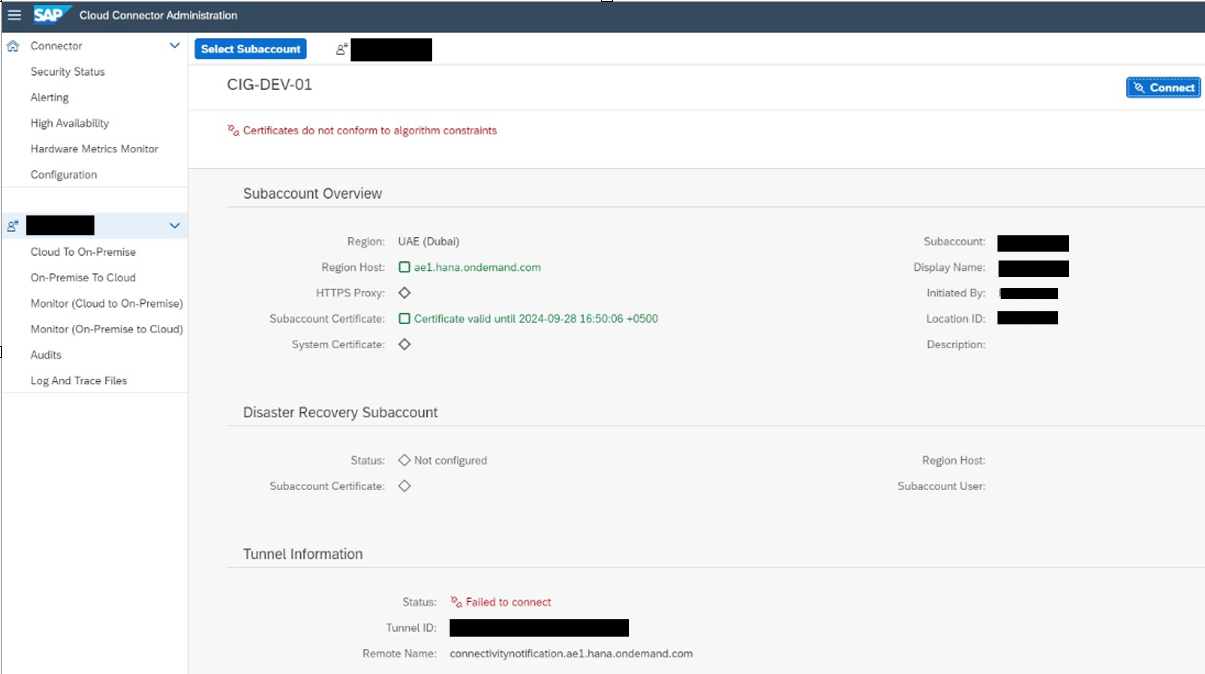Viewport: 1205px width, 674px height.
Task: Click the green Region Host status icon
Action: [405, 267]
